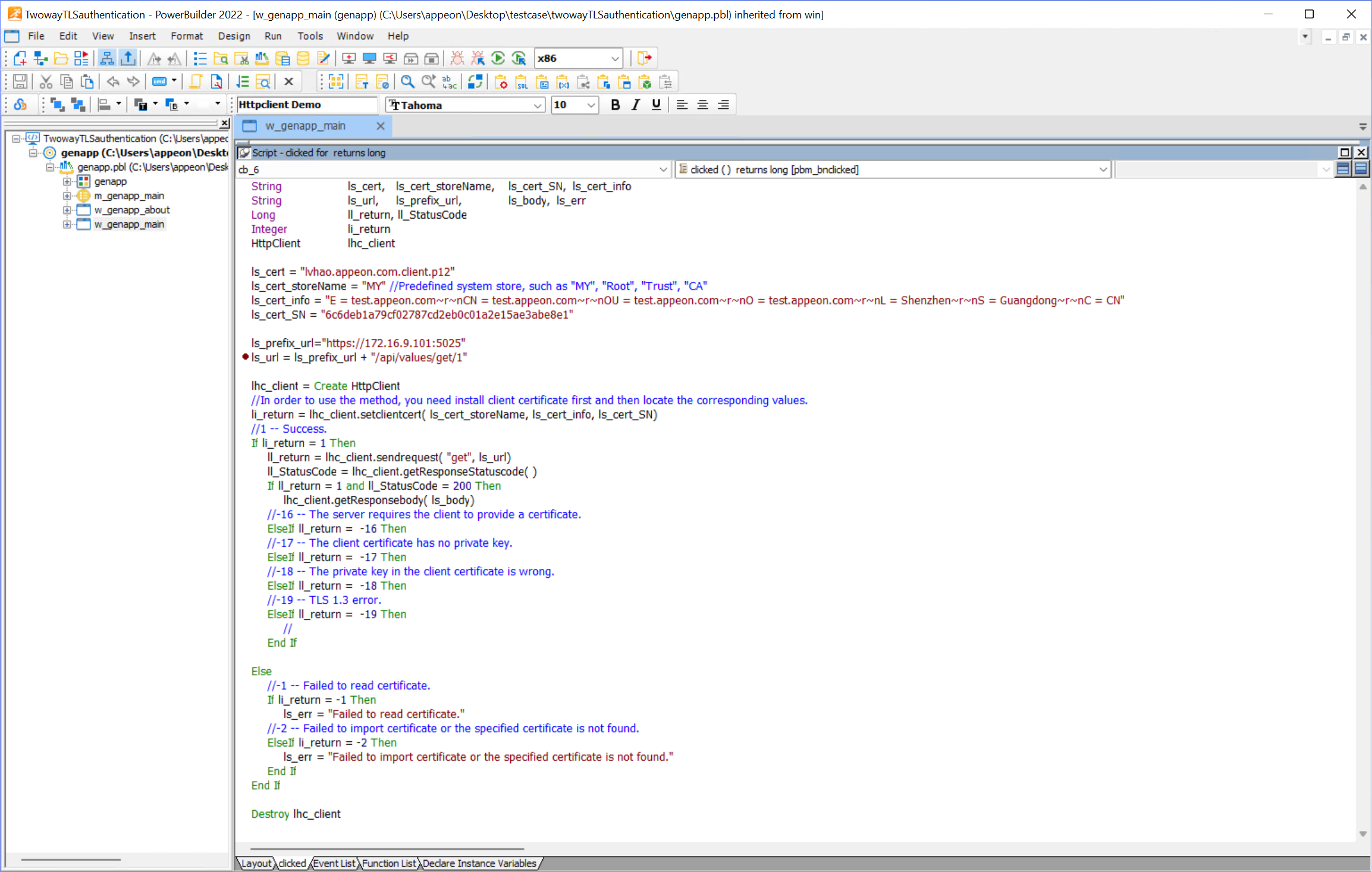Toggle Italic text formatting
Viewport: 1372px width, 872px height.
pyautogui.click(x=636, y=105)
